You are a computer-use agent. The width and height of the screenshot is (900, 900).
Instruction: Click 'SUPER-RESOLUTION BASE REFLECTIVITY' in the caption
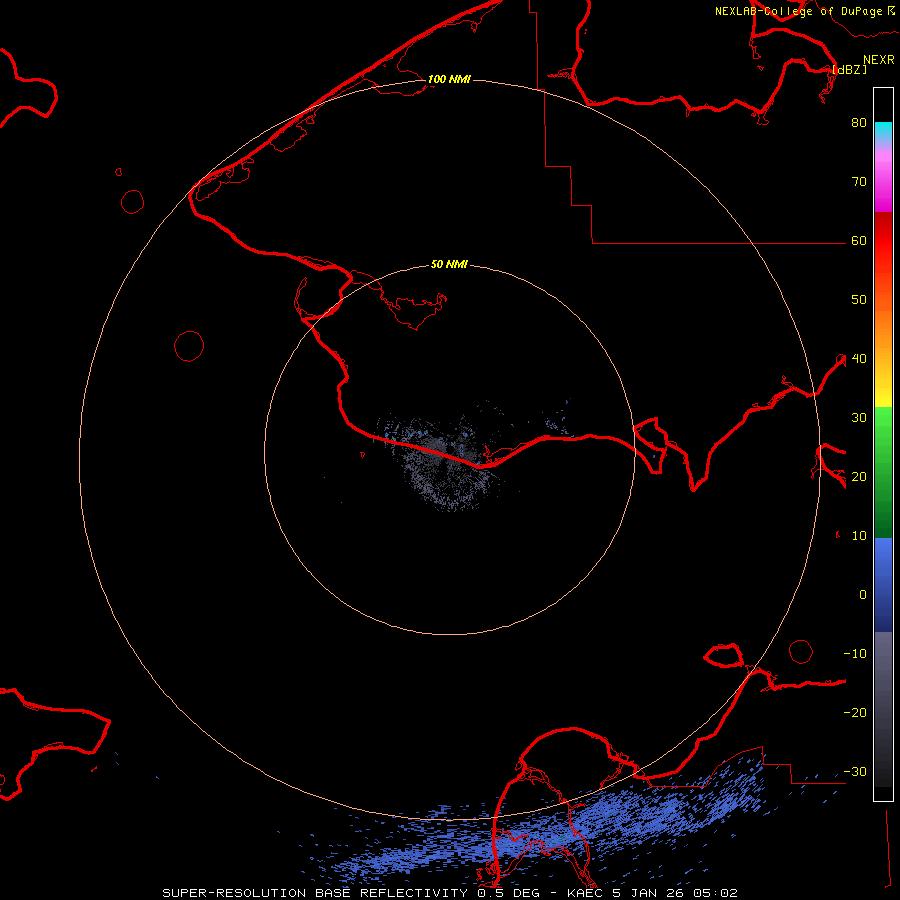click(315, 893)
